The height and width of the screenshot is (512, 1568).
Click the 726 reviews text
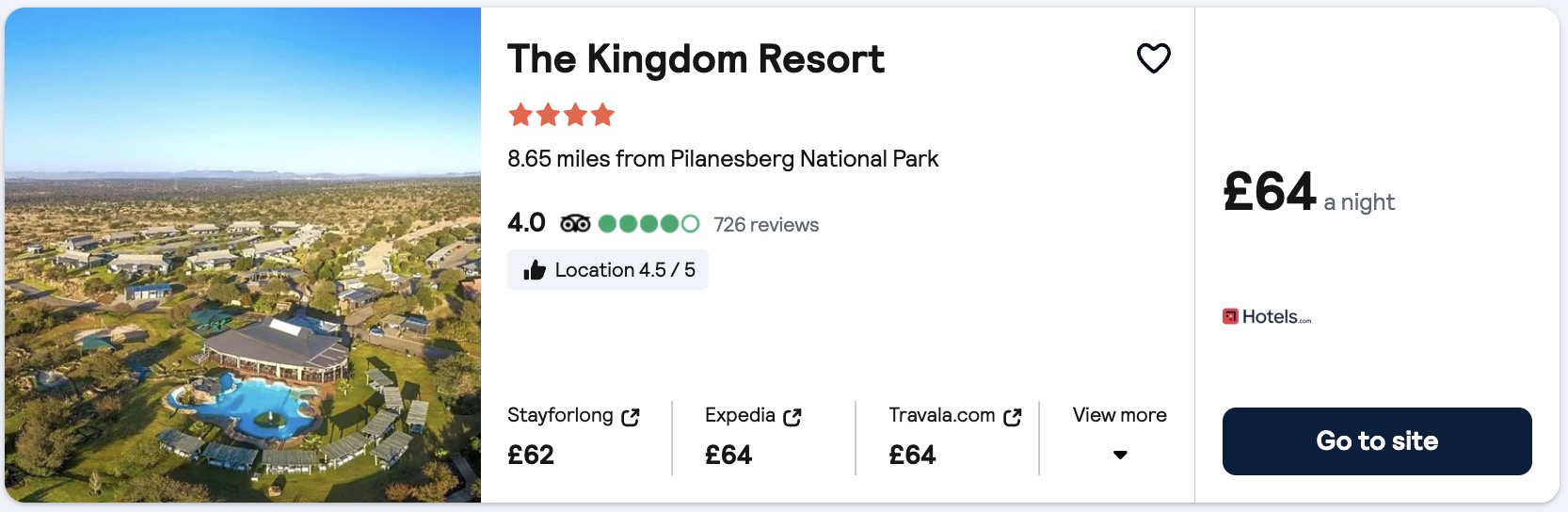pyautogui.click(x=766, y=225)
